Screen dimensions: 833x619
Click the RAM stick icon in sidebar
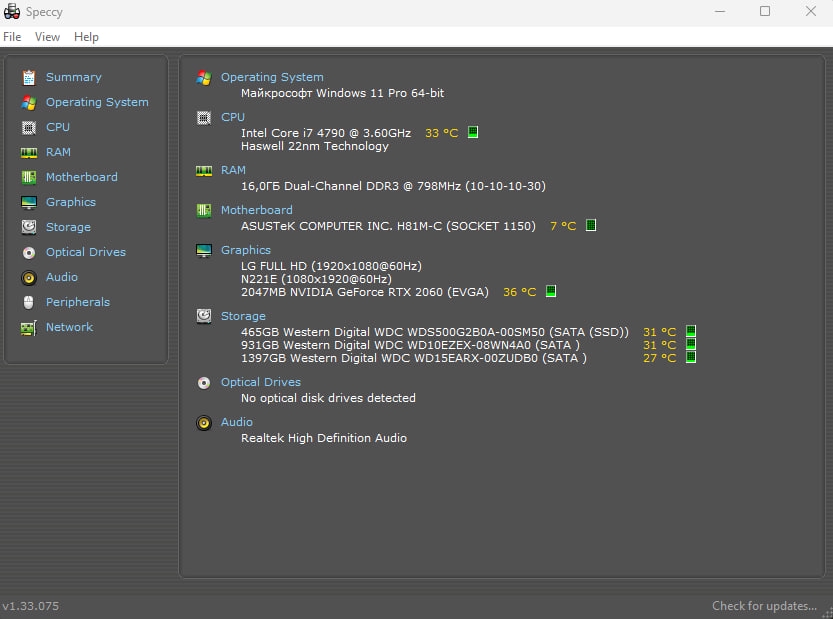[x=29, y=152]
